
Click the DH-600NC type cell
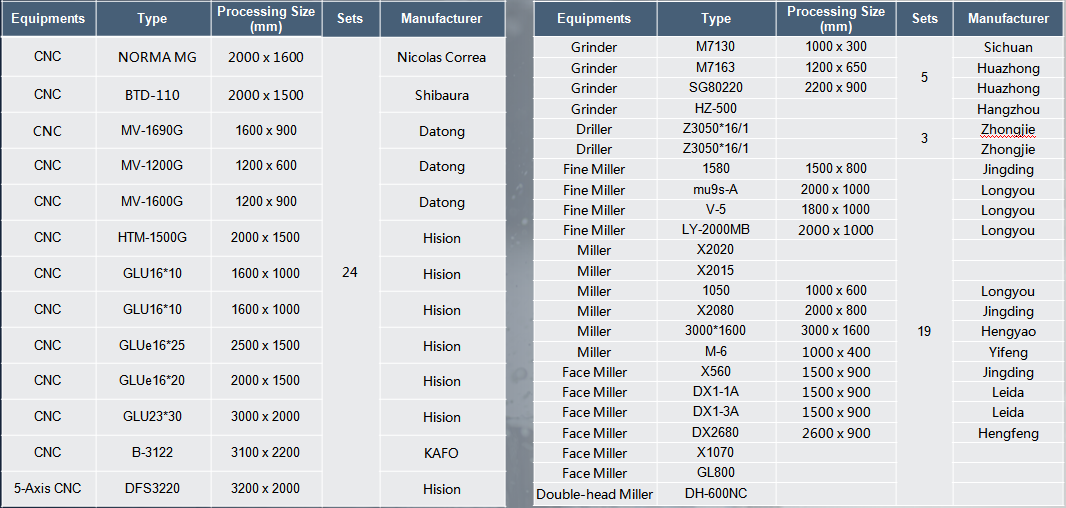(x=716, y=494)
